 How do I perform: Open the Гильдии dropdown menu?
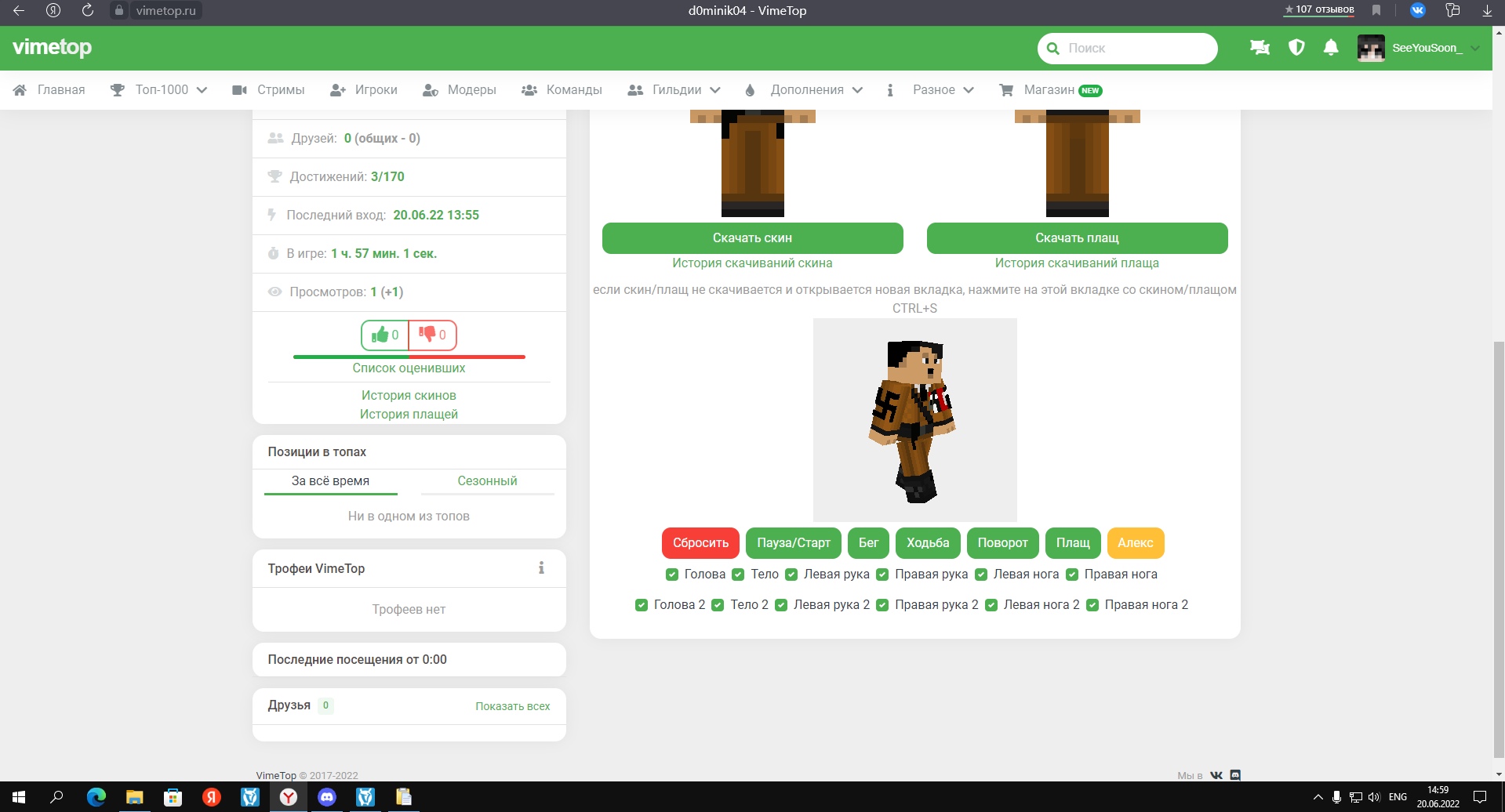pos(674,90)
